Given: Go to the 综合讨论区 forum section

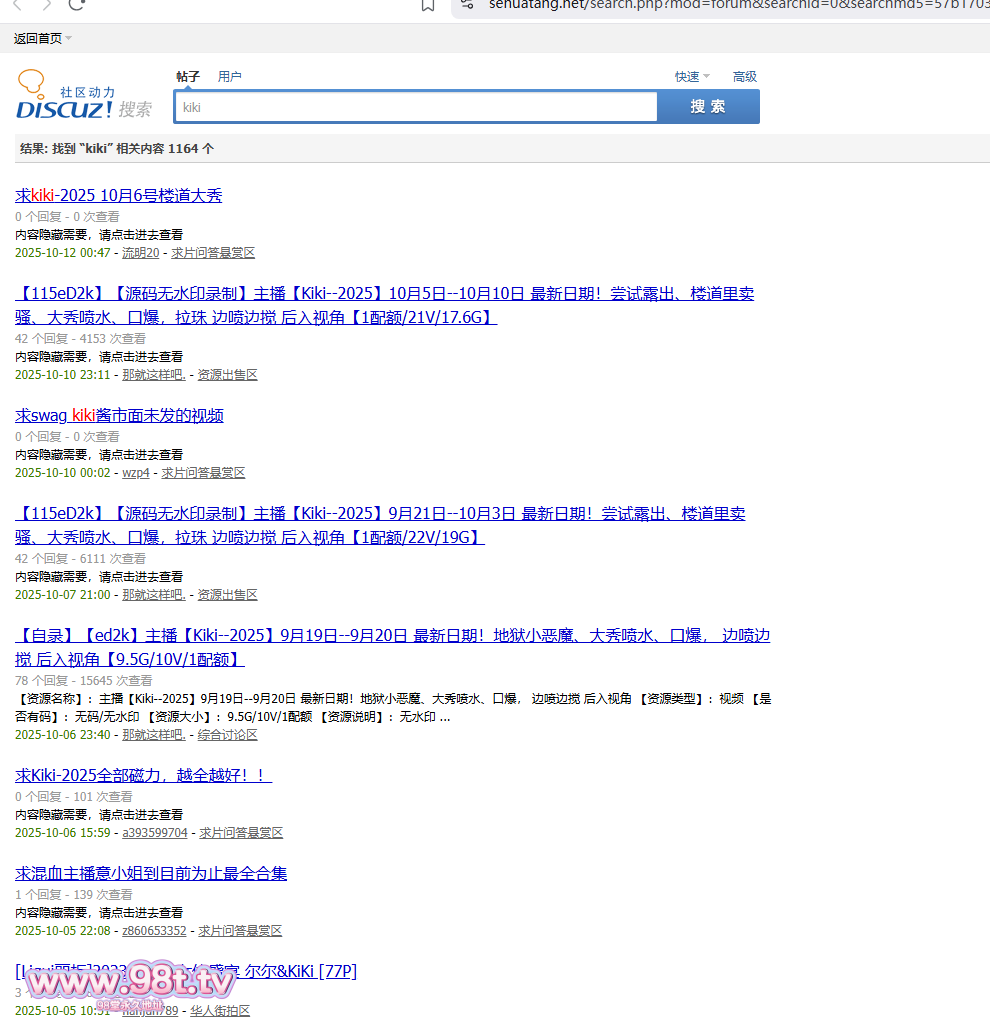Looking at the screenshot, I should click(227, 735).
